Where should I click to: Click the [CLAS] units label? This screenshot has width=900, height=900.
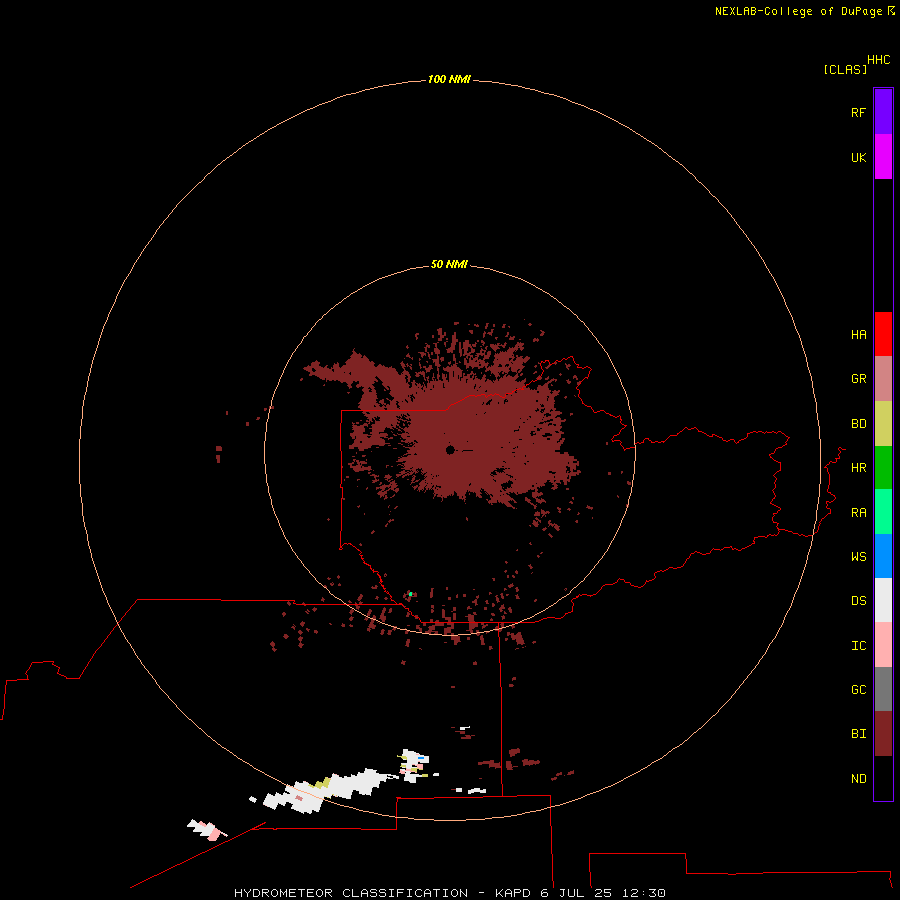845,69
